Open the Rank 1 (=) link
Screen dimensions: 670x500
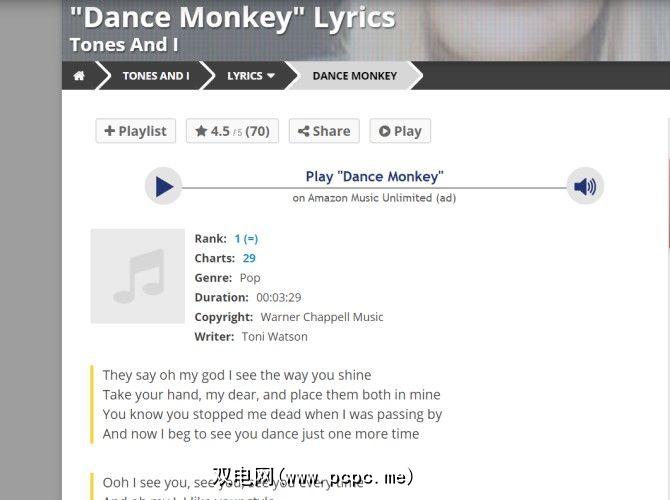pos(246,238)
